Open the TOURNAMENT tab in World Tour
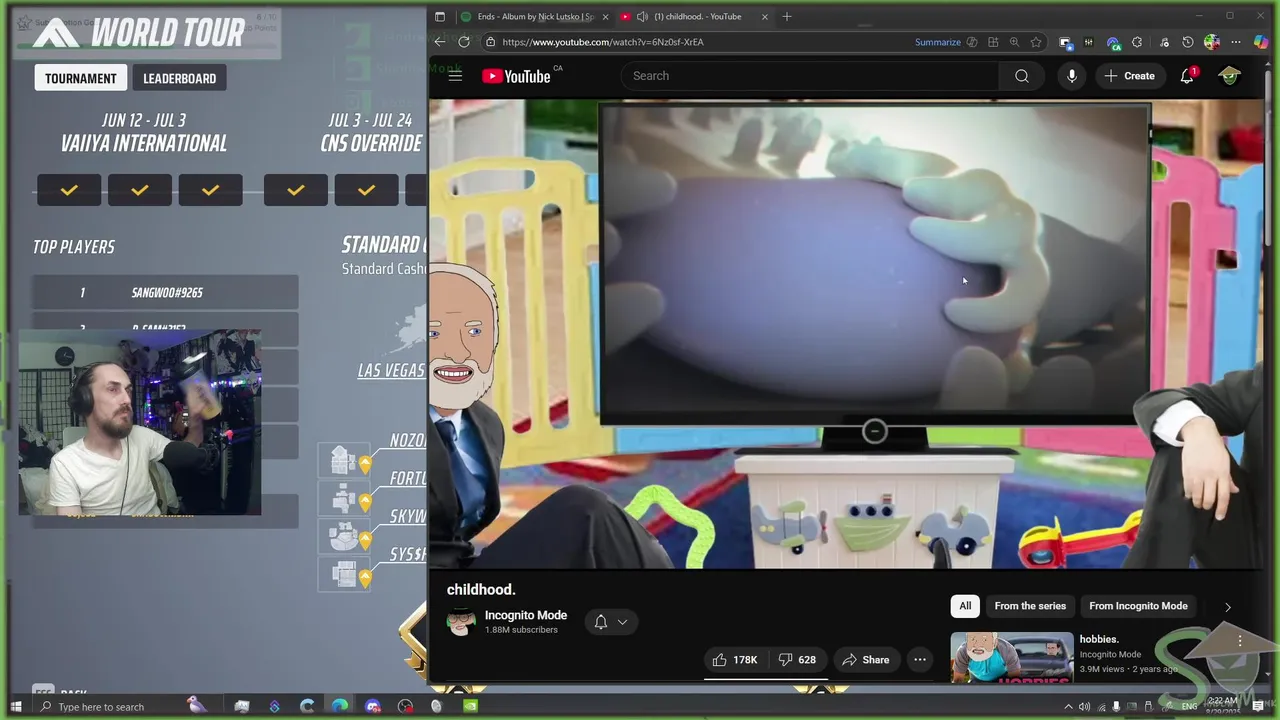This screenshot has height=720, width=1280. (x=81, y=78)
